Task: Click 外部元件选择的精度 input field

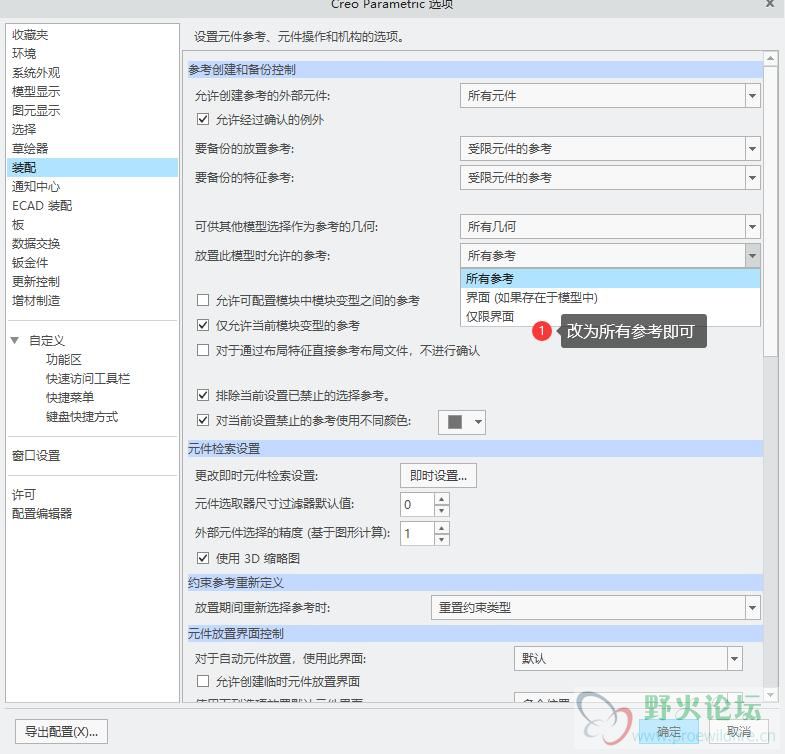Action: pyautogui.click(x=417, y=534)
